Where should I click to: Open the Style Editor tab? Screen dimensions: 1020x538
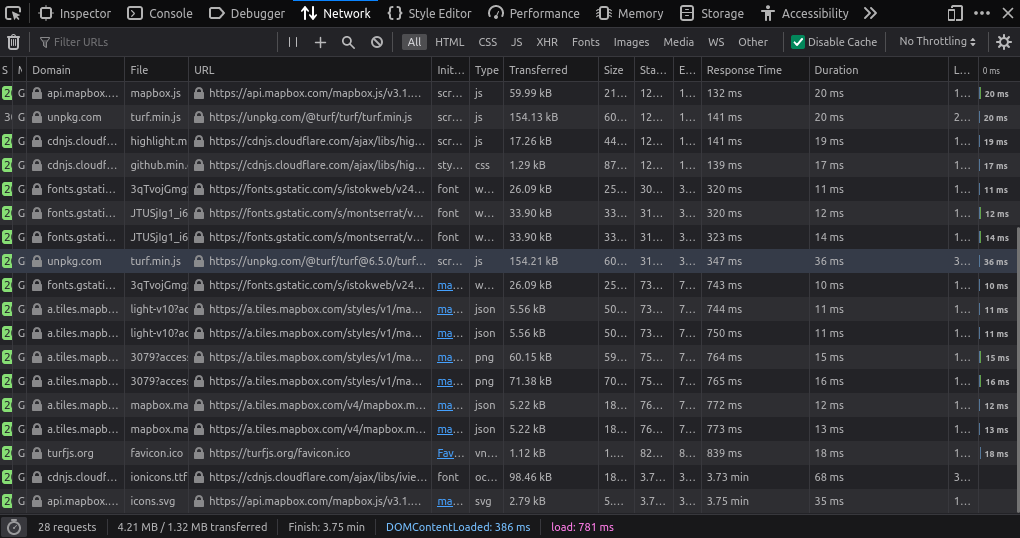429,13
